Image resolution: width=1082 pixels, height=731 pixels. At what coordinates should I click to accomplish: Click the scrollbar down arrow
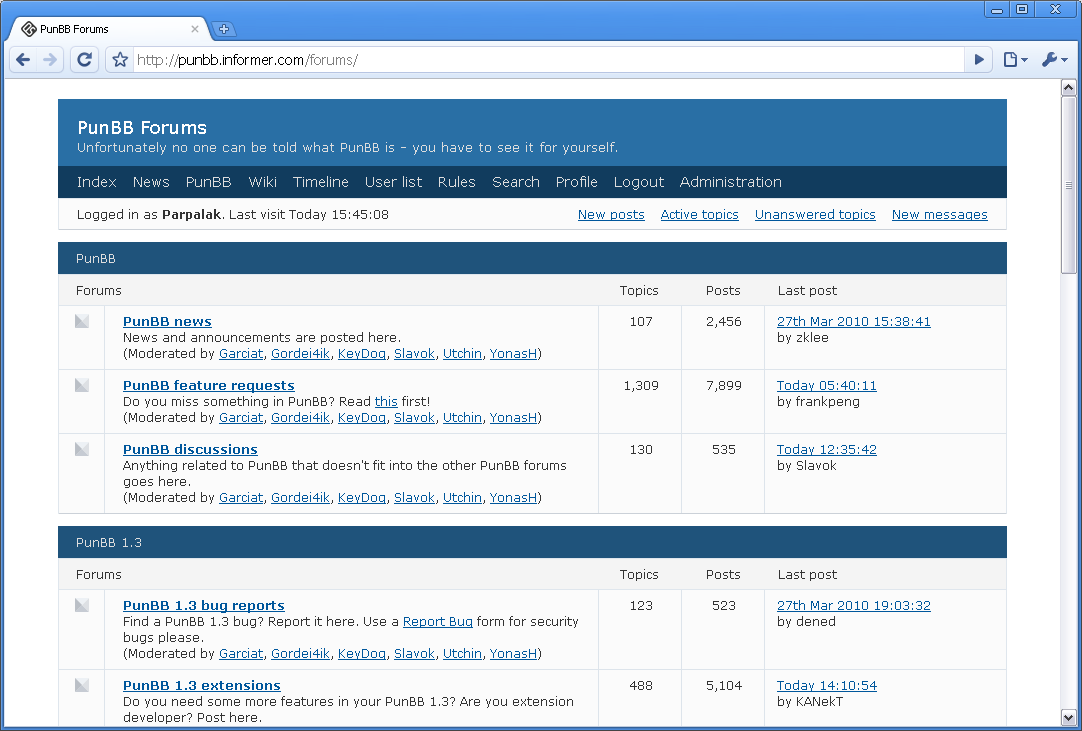tap(1068, 717)
